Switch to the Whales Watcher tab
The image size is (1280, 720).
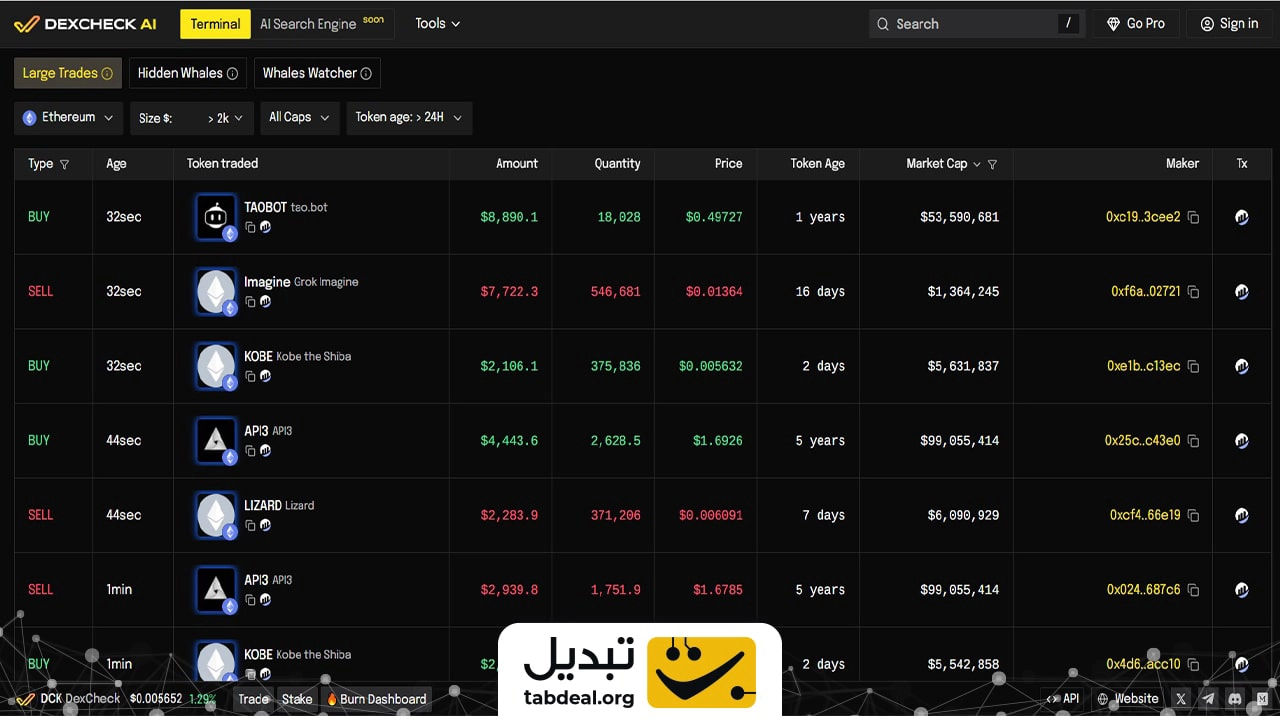click(316, 73)
